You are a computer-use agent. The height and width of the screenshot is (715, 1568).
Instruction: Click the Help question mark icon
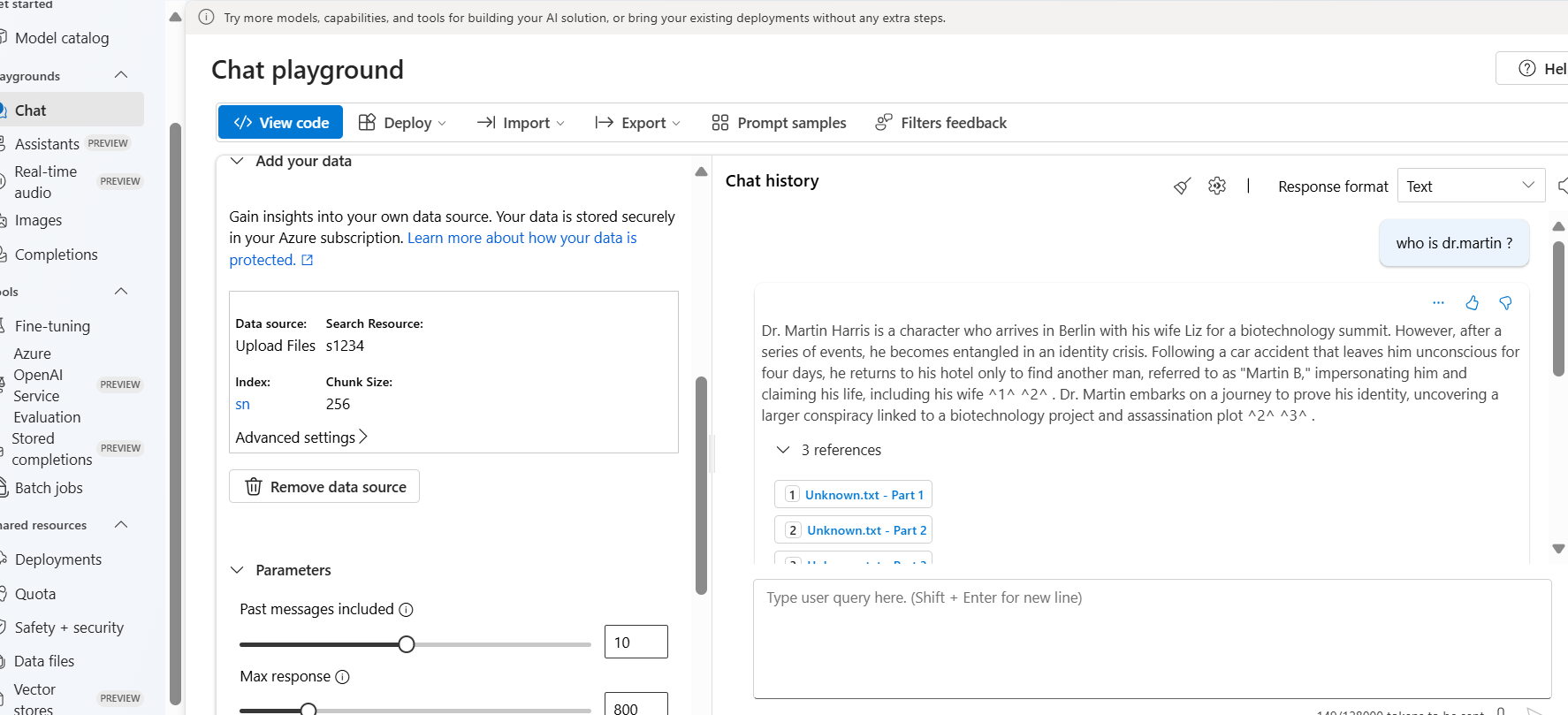tap(1526, 69)
